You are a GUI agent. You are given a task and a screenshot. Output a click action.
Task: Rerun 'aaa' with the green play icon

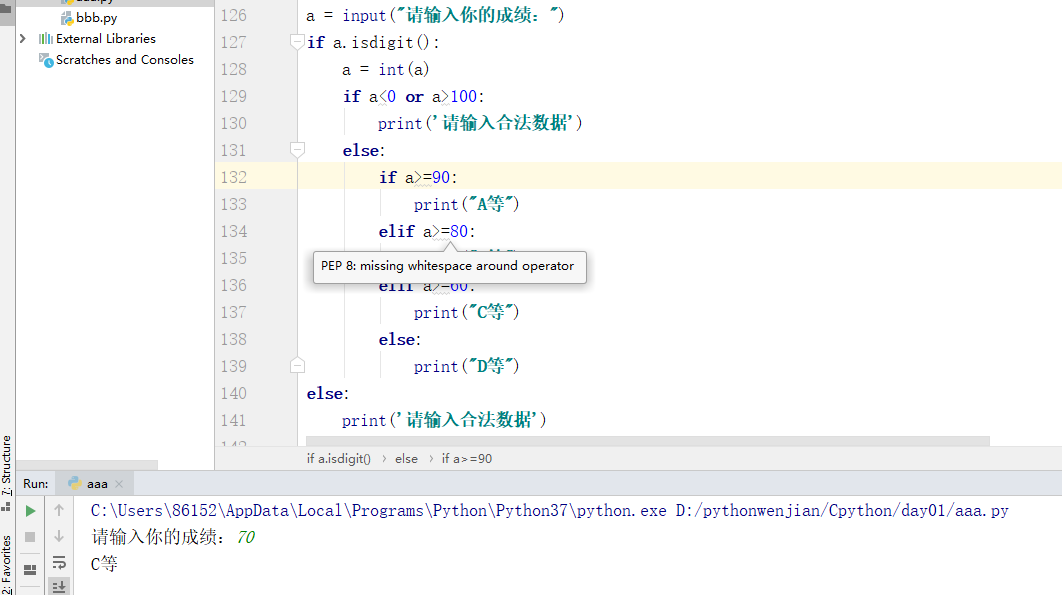[x=30, y=511]
